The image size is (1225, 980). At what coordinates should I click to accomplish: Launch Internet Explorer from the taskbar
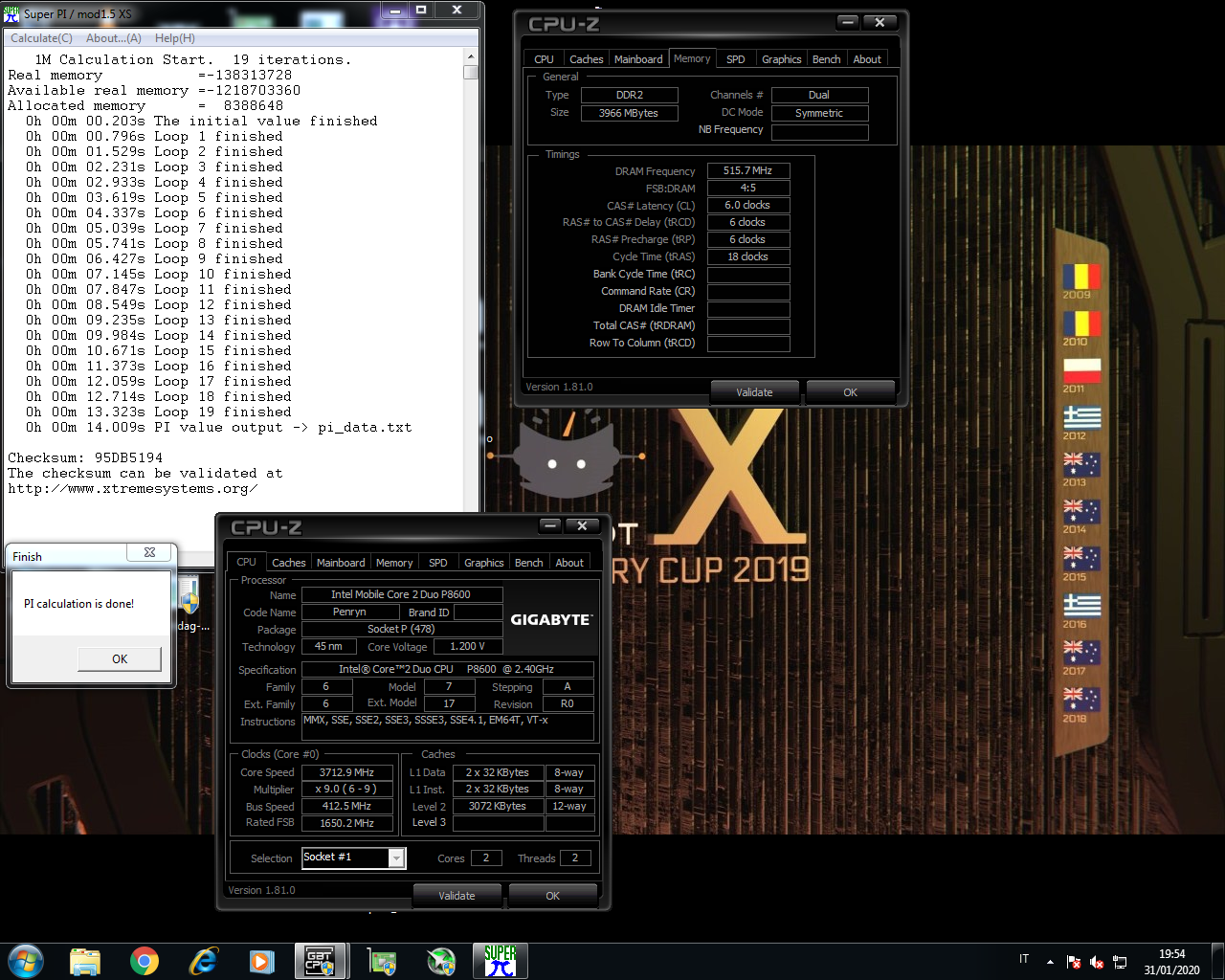[204, 960]
